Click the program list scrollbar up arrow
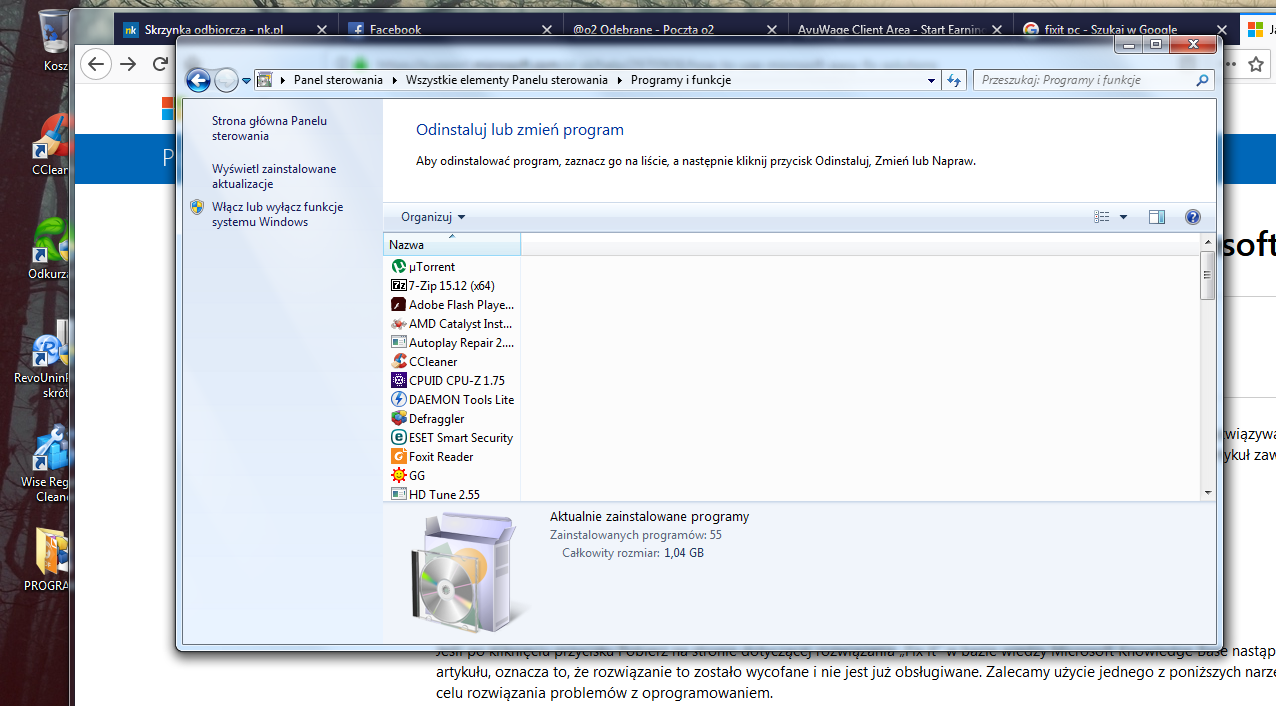Screen dimensions: 1276x706 1208,243
